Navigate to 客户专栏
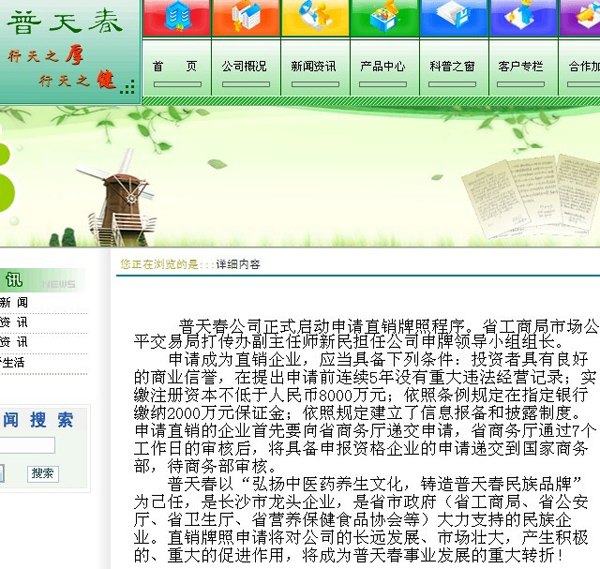Screen dimensions: 600x569 [522, 66]
